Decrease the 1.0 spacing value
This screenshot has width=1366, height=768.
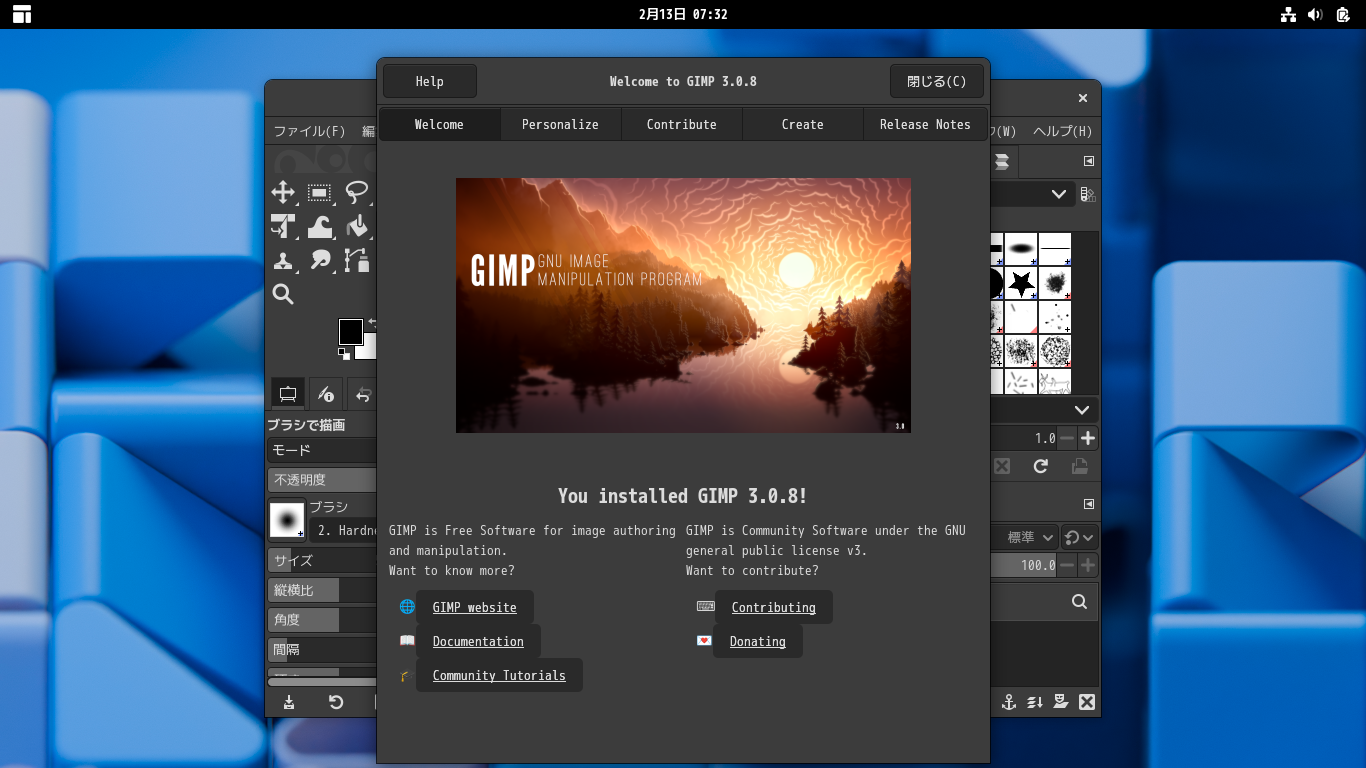click(x=1067, y=438)
